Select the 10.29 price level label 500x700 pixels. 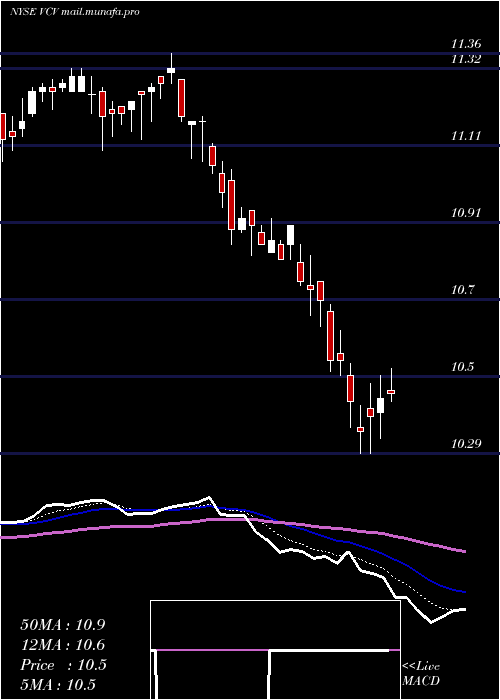coord(466,444)
